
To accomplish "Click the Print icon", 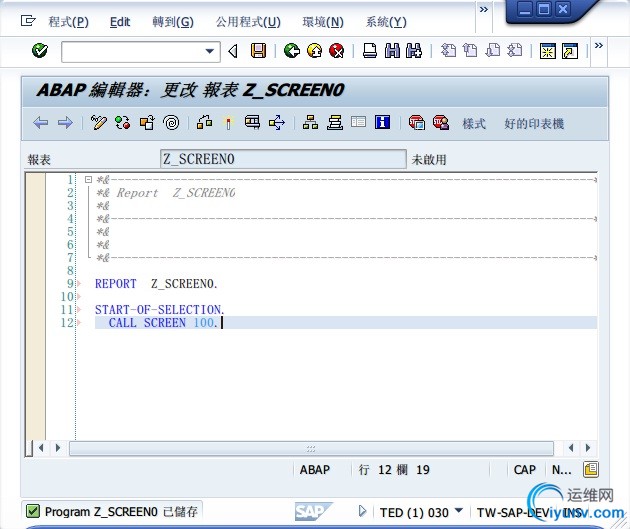I will pyautogui.click(x=370, y=51).
